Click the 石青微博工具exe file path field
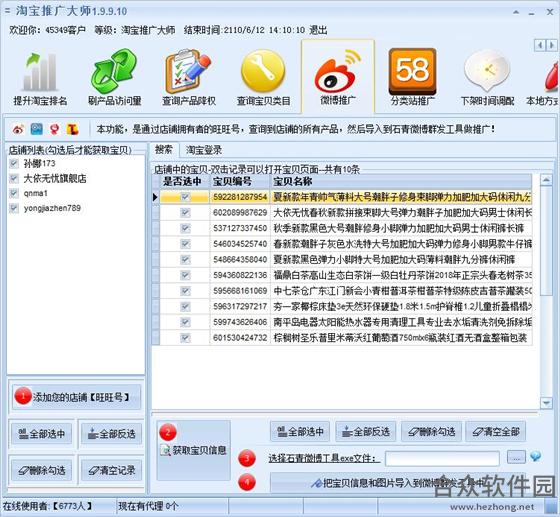The width and height of the screenshot is (560, 517). click(442, 458)
